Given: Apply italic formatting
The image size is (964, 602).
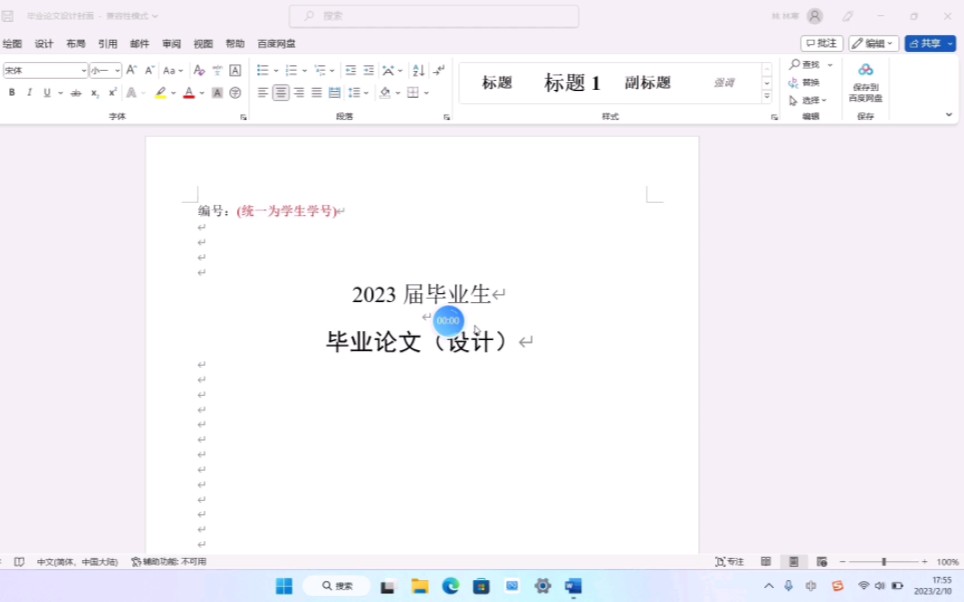Looking at the screenshot, I should tap(28, 92).
